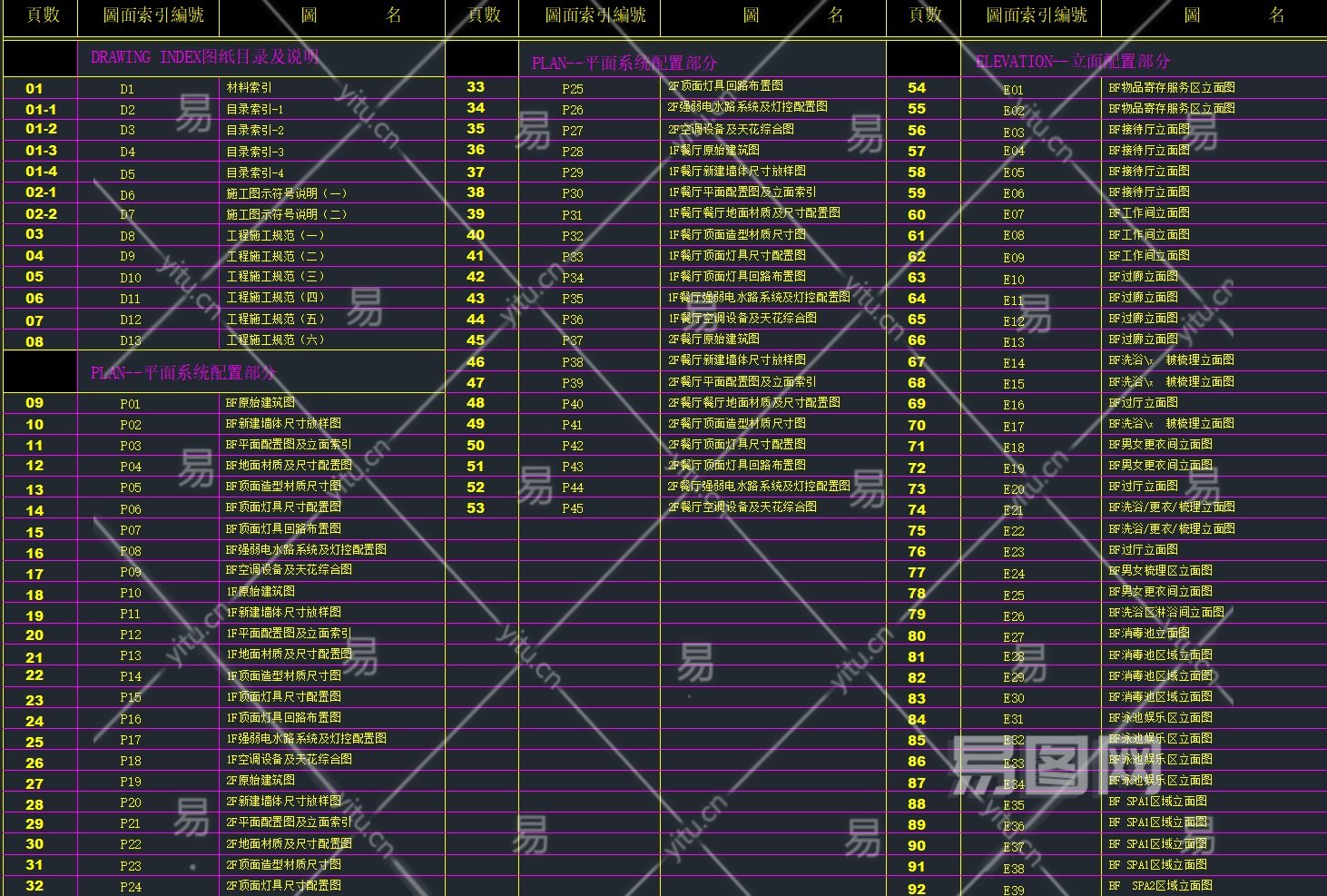
Task: Pick the drawing name '目录索引-3'
Action: coord(255,152)
